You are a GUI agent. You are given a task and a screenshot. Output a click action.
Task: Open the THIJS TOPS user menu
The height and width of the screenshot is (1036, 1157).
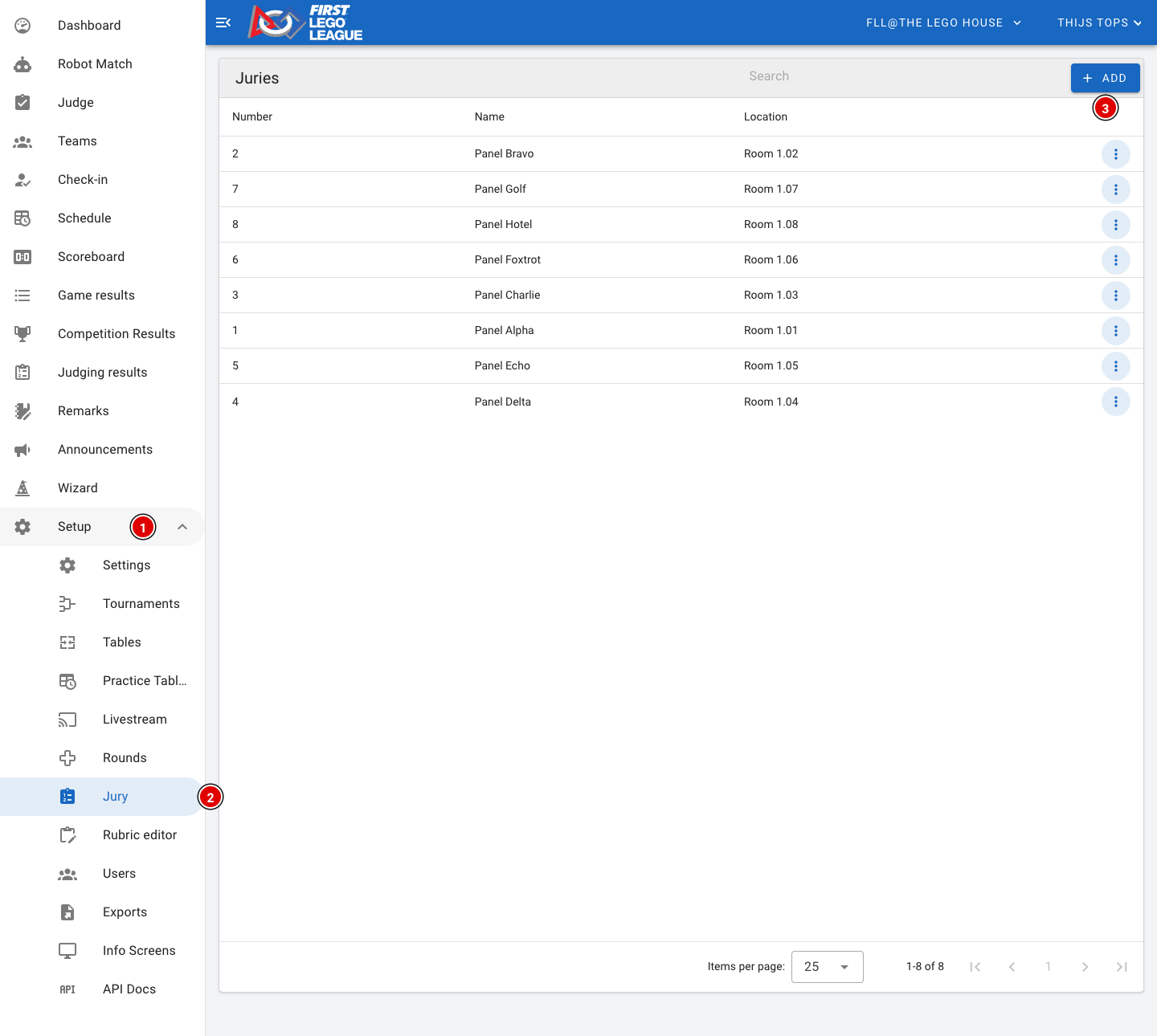pos(1100,22)
